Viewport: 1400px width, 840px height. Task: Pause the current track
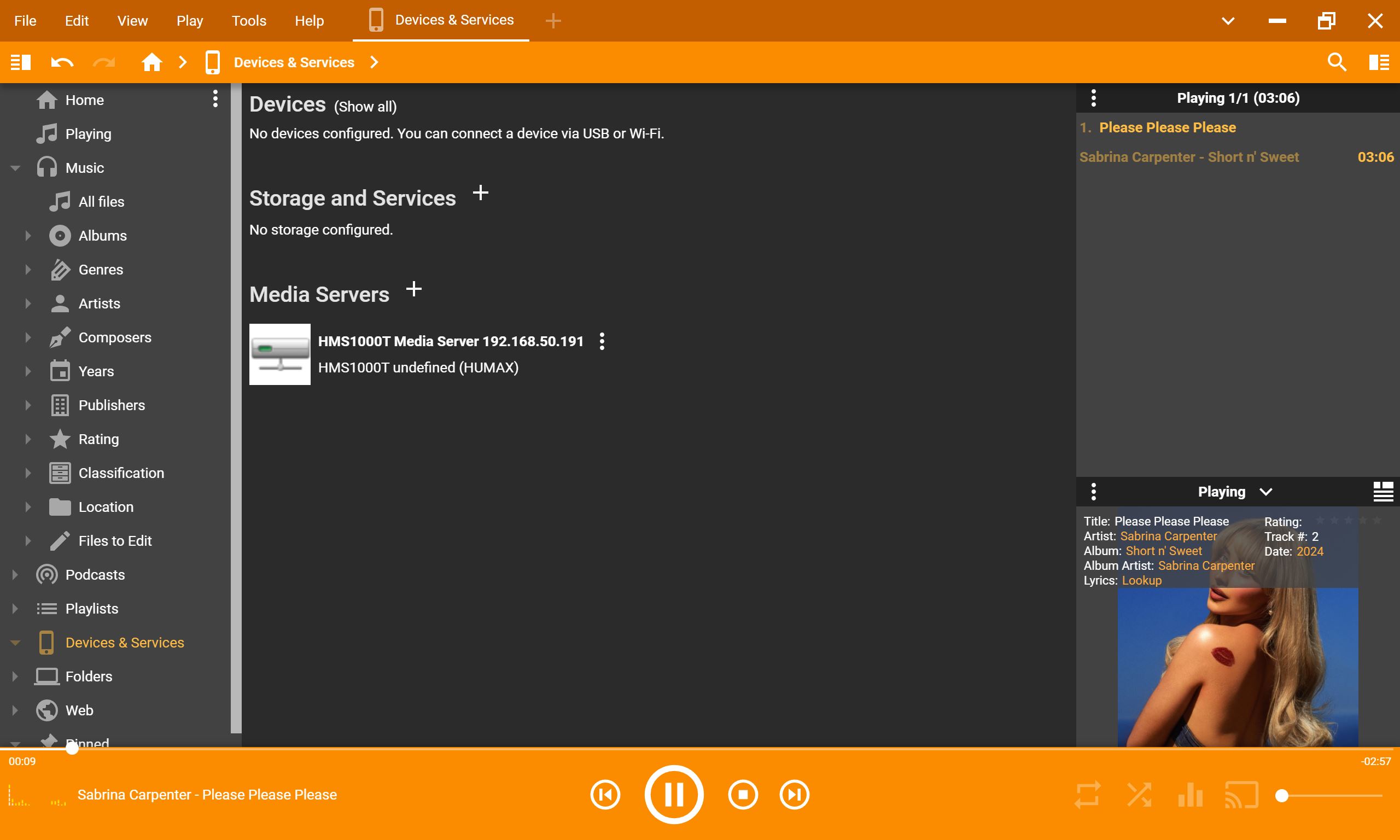pos(673,795)
